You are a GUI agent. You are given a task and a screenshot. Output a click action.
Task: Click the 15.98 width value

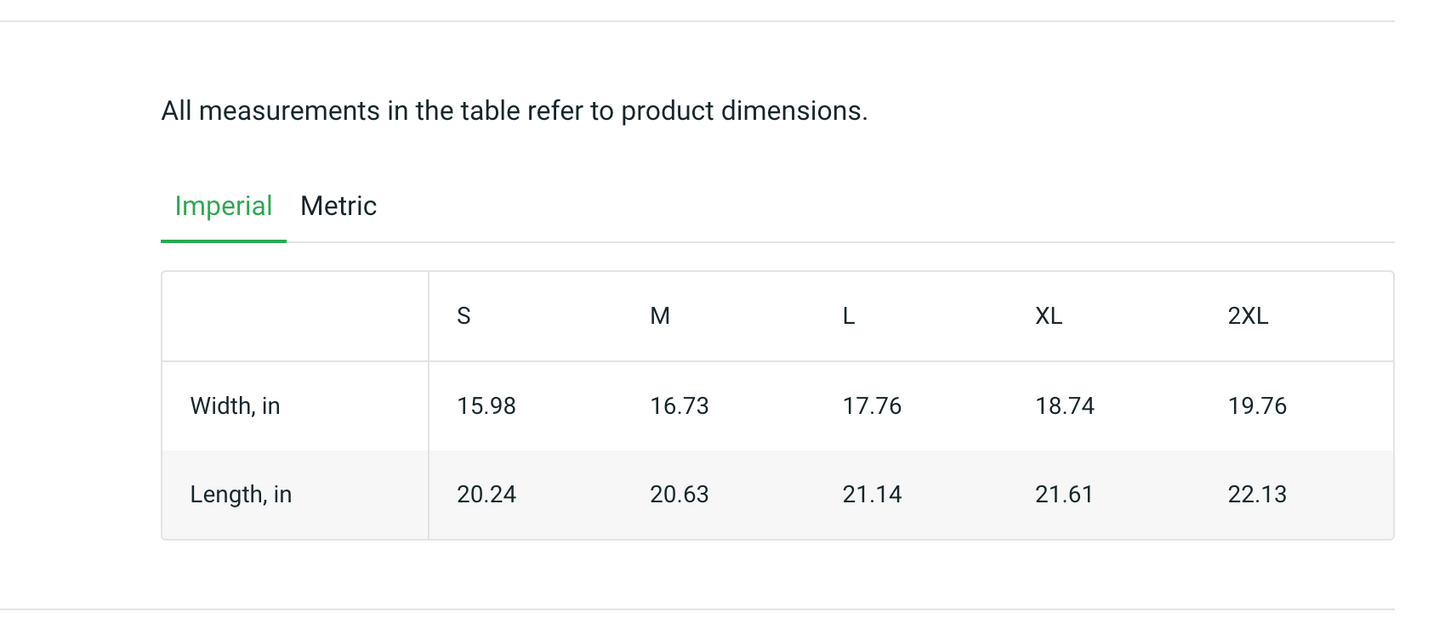486,406
